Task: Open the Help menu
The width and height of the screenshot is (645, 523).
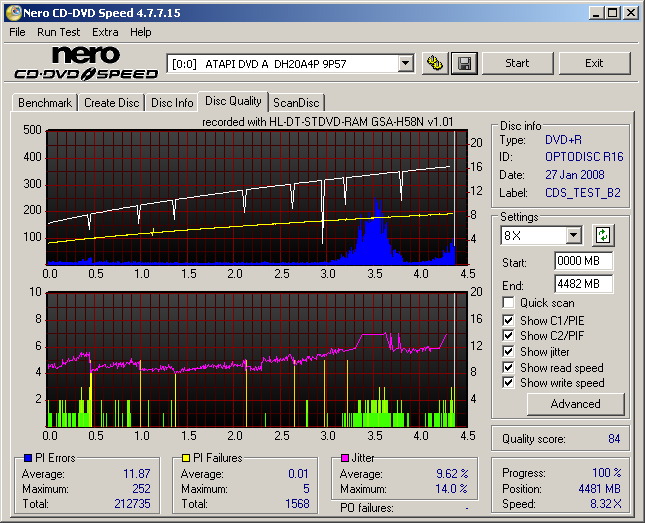Action: (x=141, y=32)
